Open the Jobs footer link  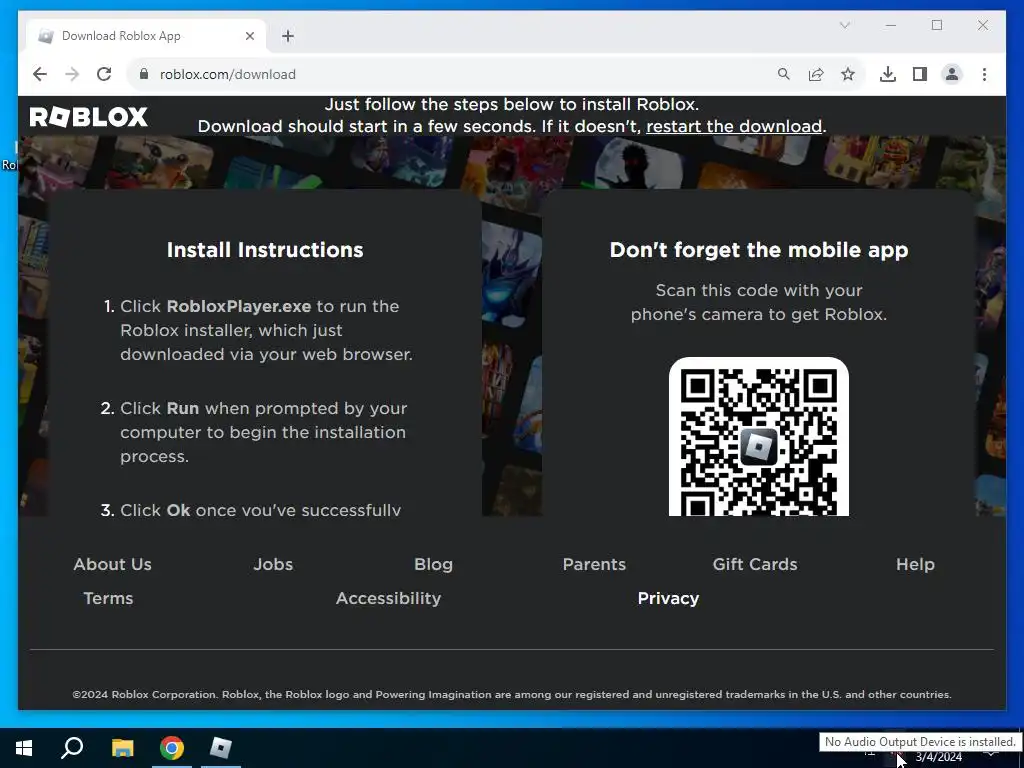(273, 564)
